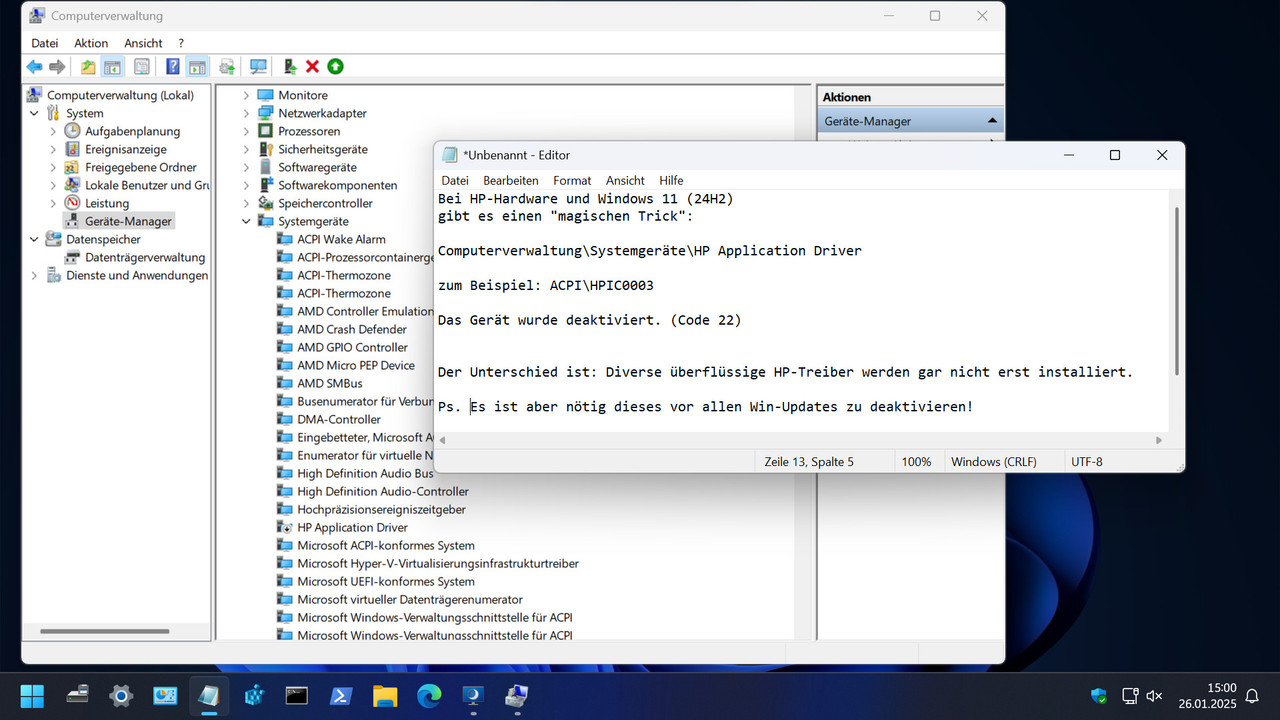The width and height of the screenshot is (1280, 720).
Task: Open the Aktion menu in Computerverwaltung
Action: [x=91, y=43]
